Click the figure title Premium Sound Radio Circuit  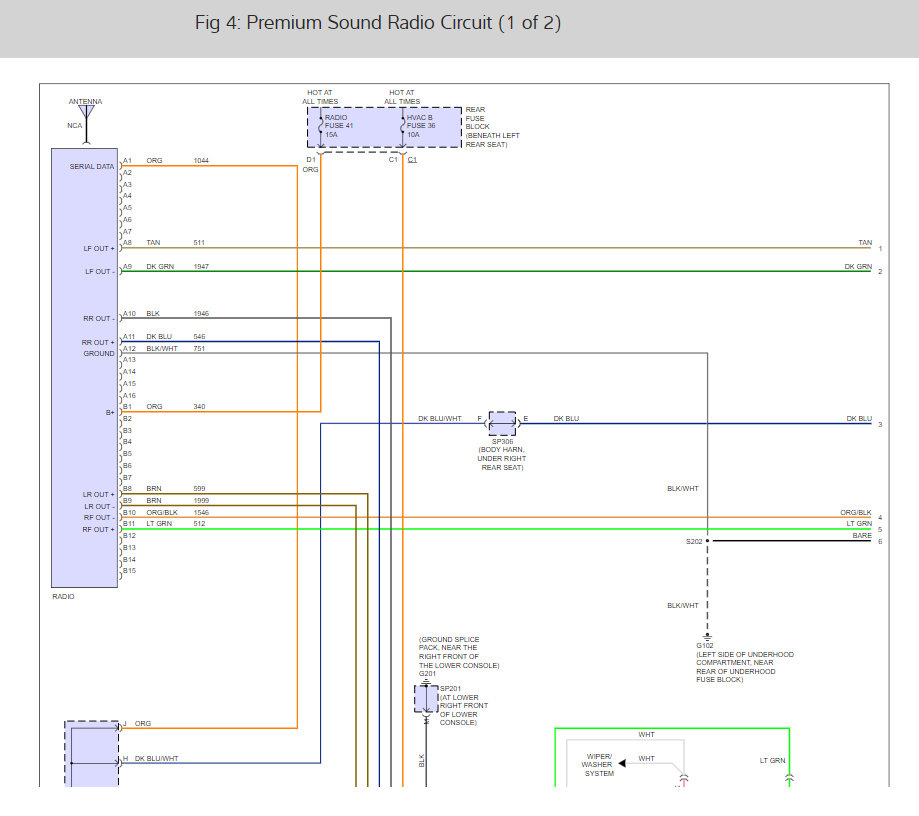[378, 23]
